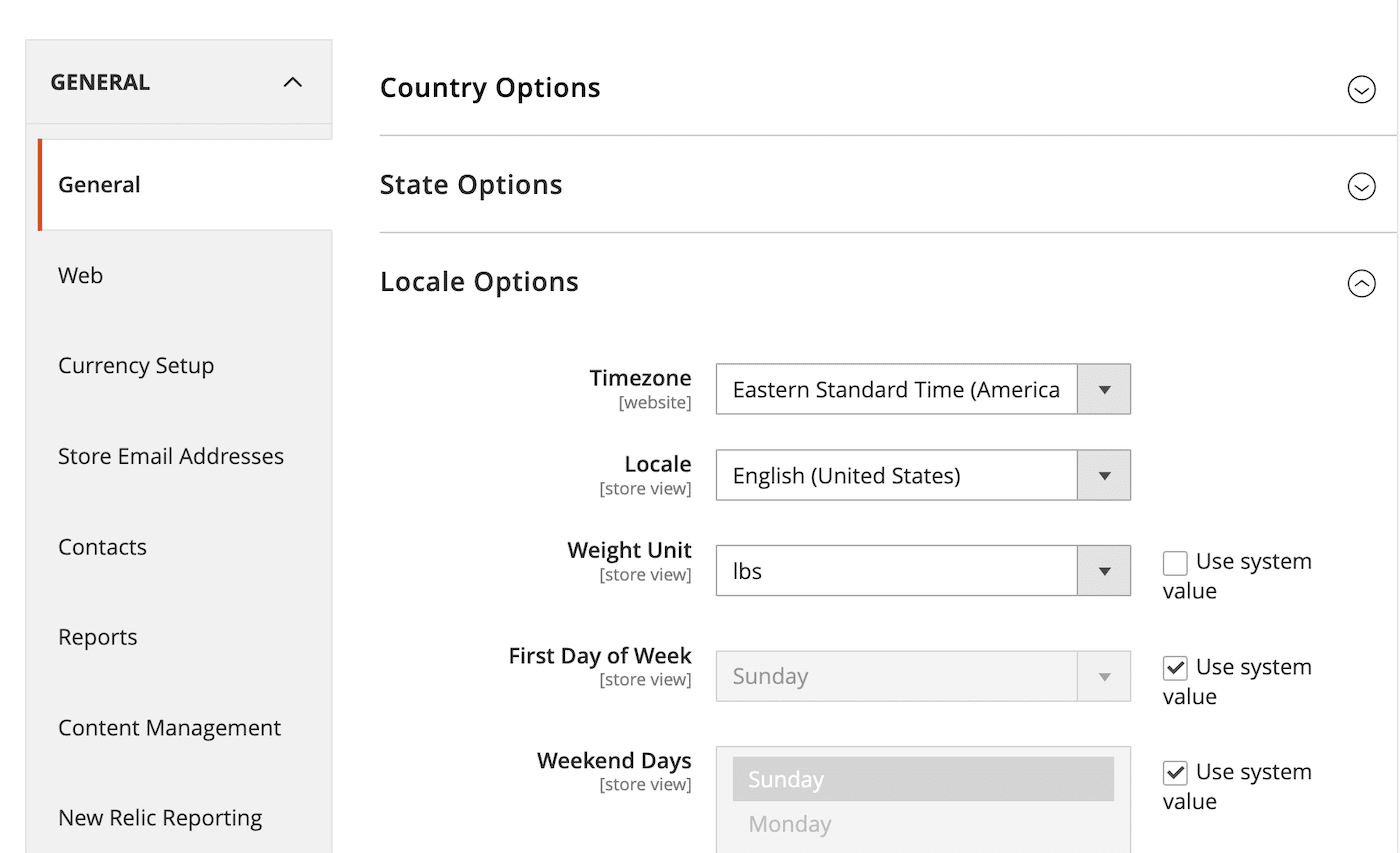Open the Content Management settings
Image resolution: width=1400 pixels, height=853 pixels.
pyautogui.click(x=169, y=728)
